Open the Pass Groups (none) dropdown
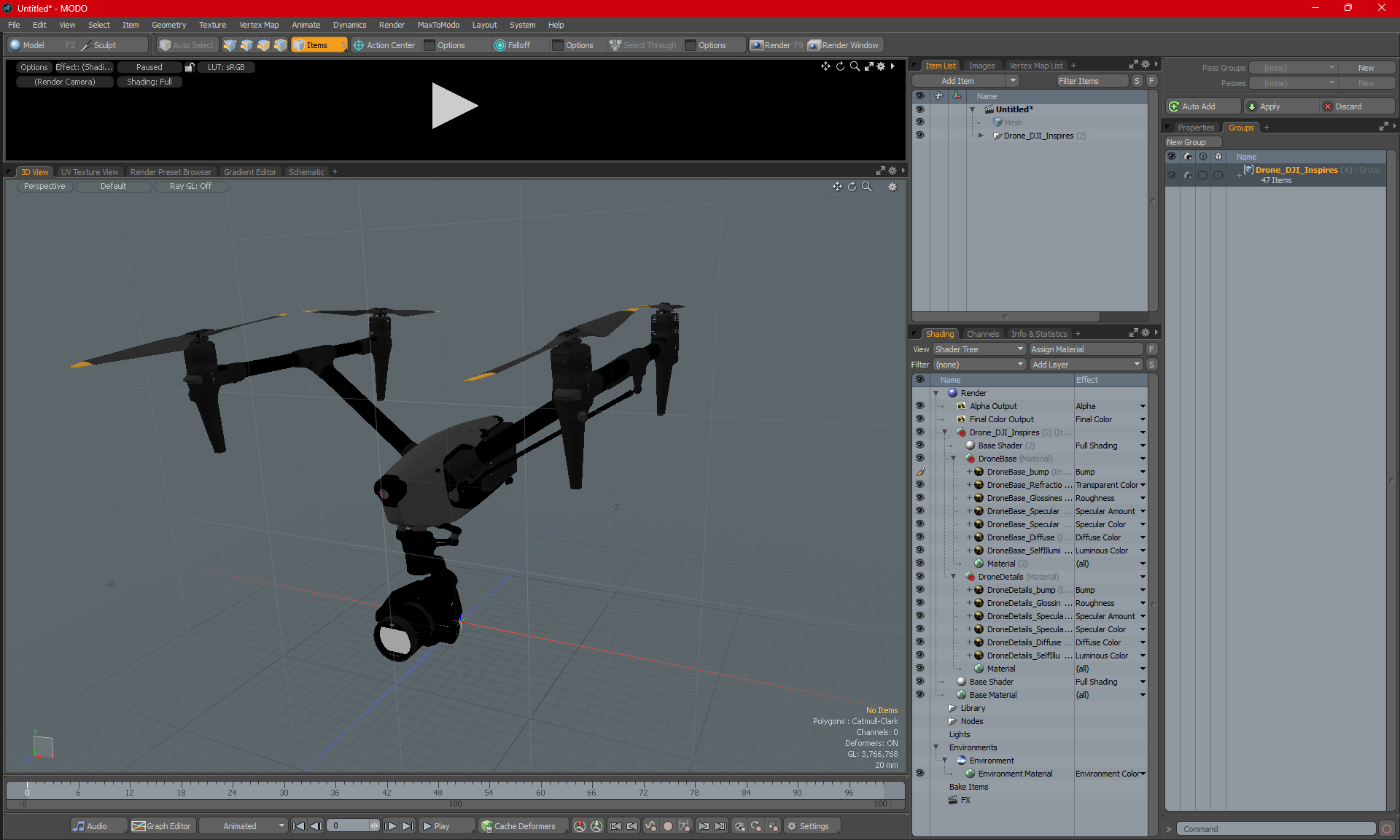Viewport: 1400px width, 840px height. tap(1293, 68)
